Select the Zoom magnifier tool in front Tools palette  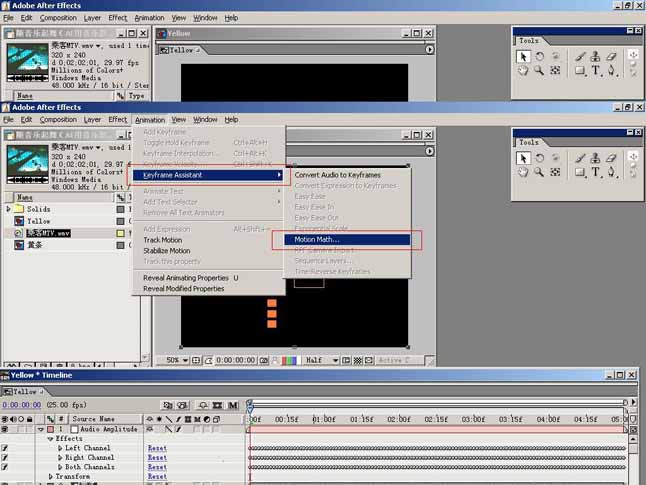[x=539, y=172]
